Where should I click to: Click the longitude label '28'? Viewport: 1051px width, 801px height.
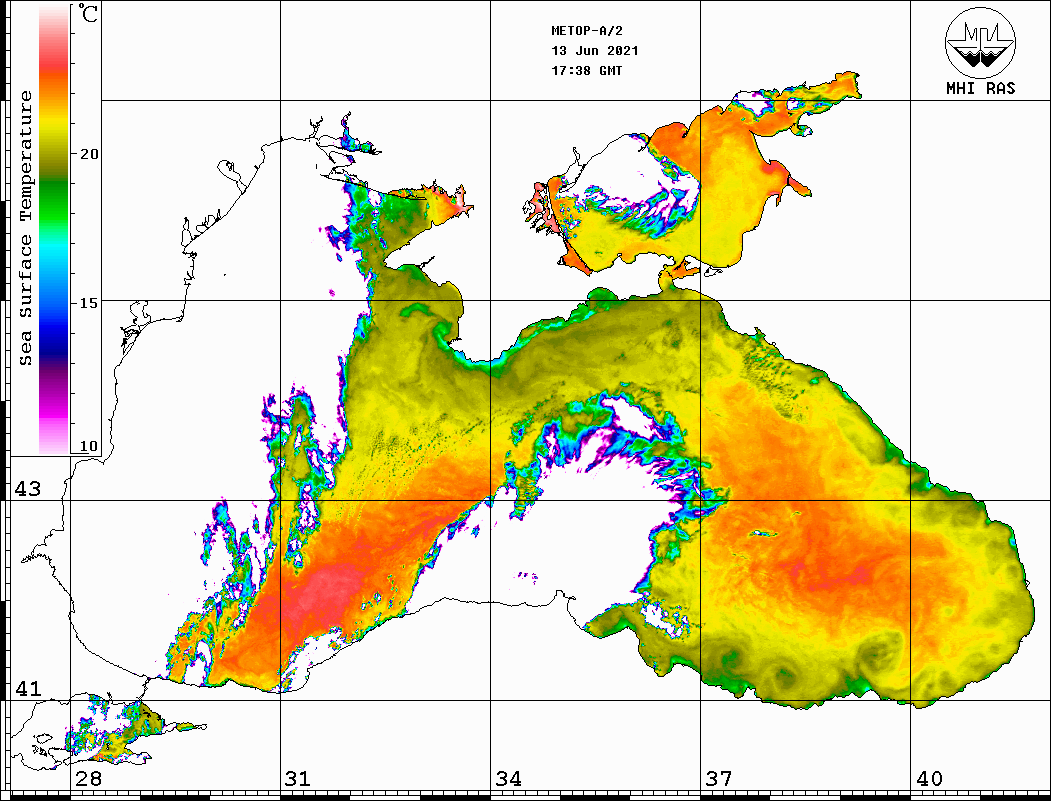coord(88,779)
